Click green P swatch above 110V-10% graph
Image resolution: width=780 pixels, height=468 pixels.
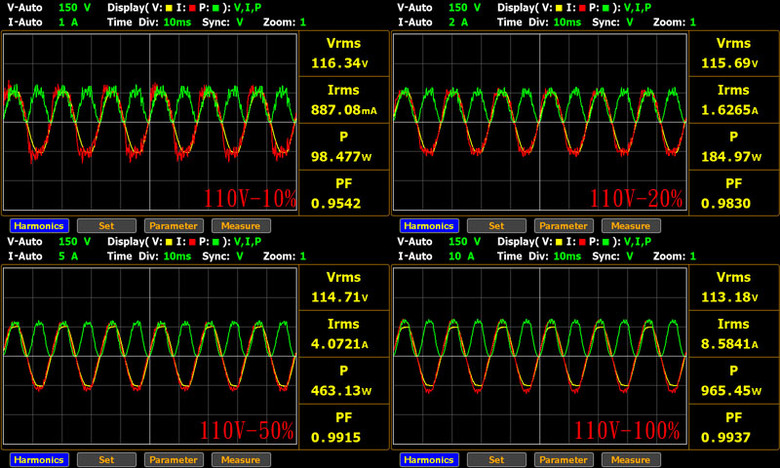point(215,8)
